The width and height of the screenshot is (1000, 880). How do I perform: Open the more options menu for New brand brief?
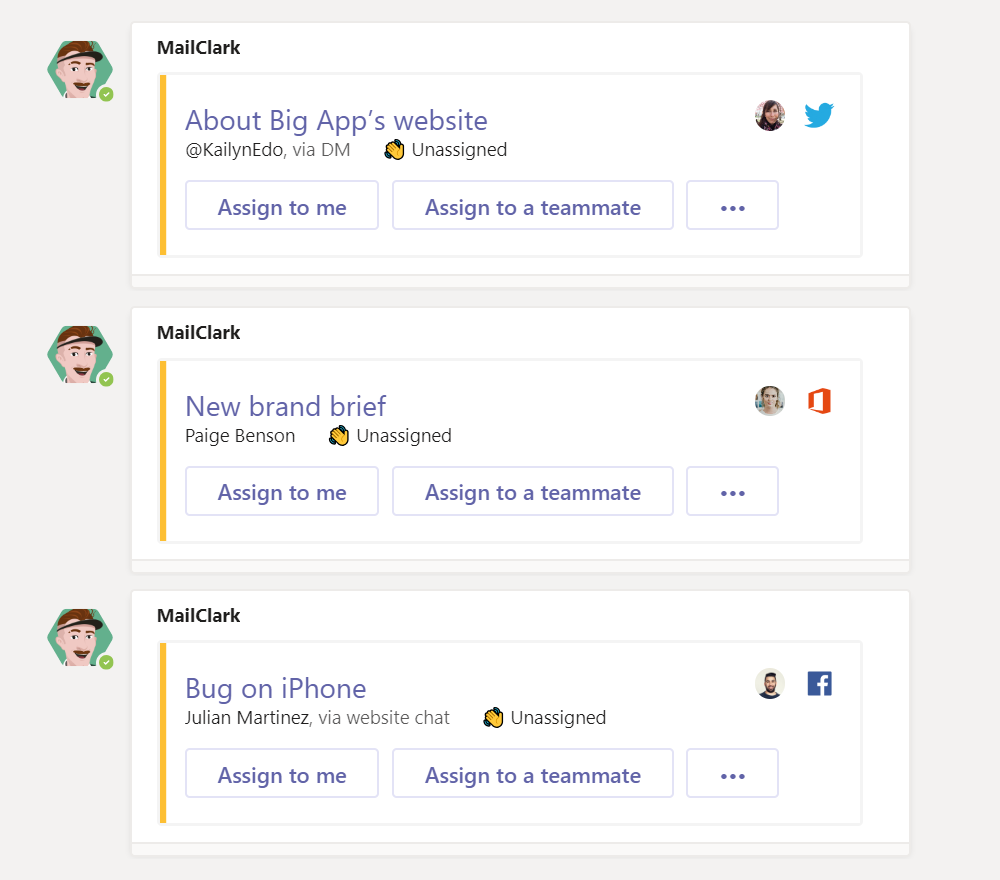(x=732, y=491)
